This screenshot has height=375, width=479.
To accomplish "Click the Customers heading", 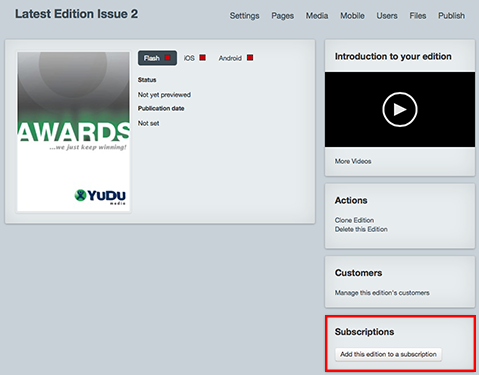I will click(x=358, y=273).
